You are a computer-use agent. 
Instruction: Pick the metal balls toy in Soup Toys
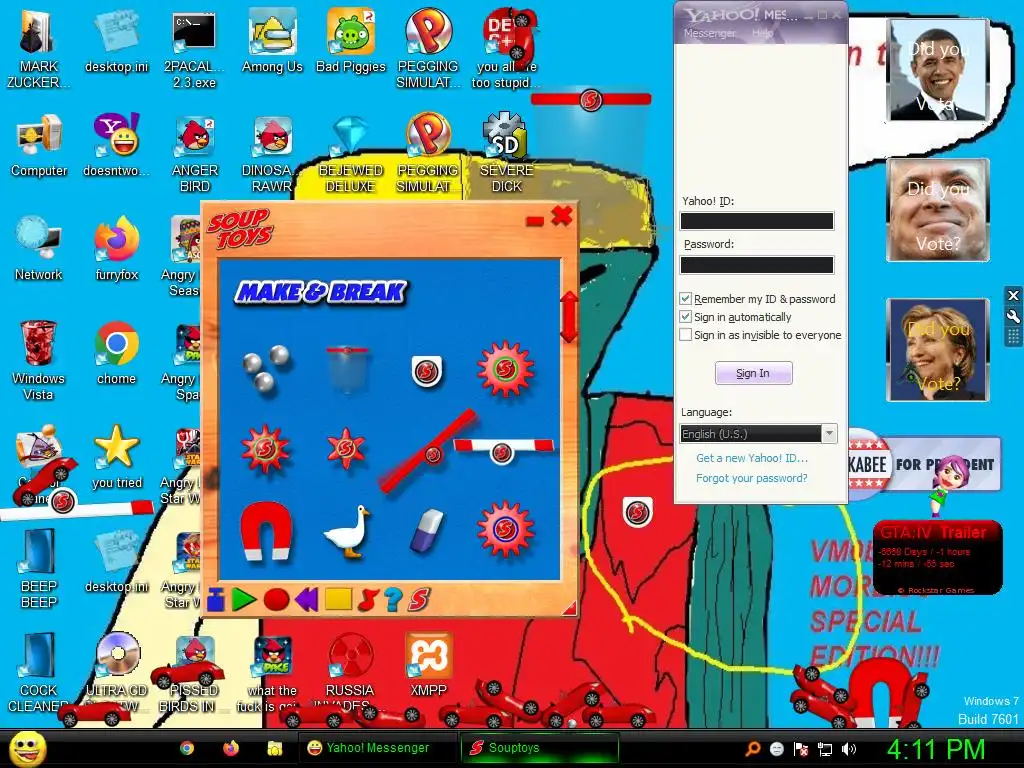[x=266, y=369]
